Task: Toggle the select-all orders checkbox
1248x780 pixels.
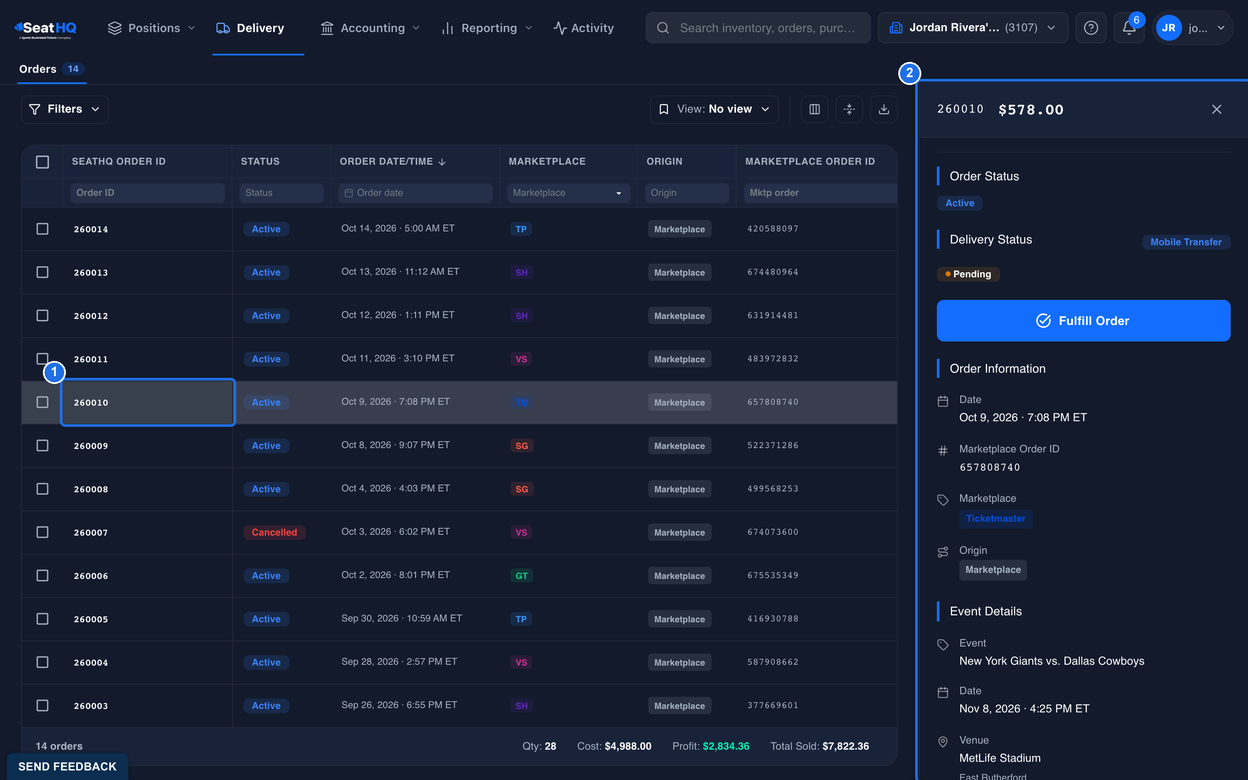Action: pos(42,162)
